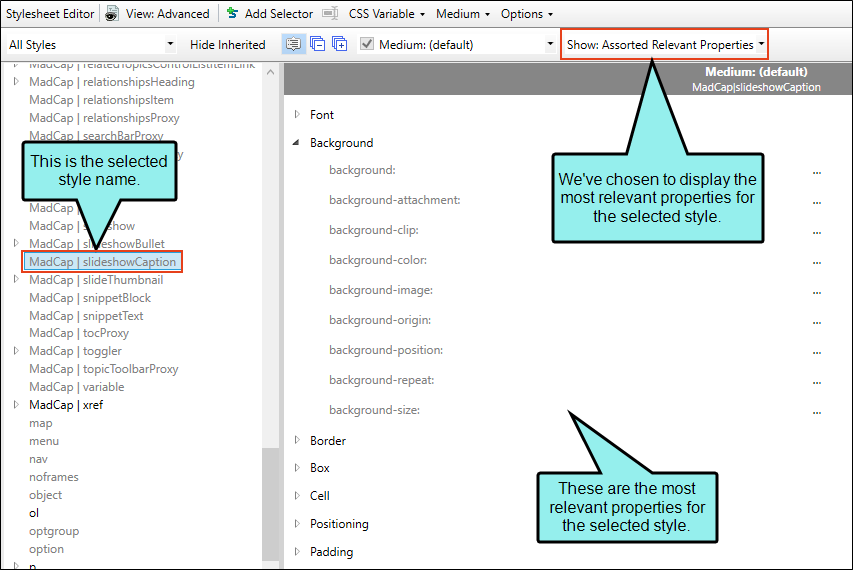The height and width of the screenshot is (570, 853).
Task: Expand the Font property group
Action: click(297, 114)
